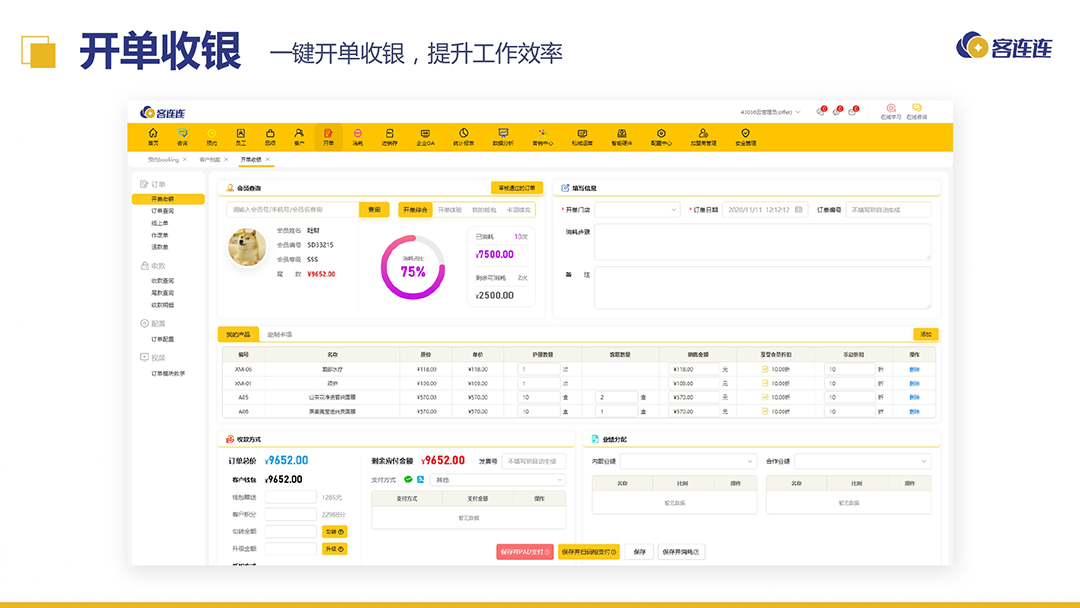Select the 智能硬件 icon

(621, 137)
